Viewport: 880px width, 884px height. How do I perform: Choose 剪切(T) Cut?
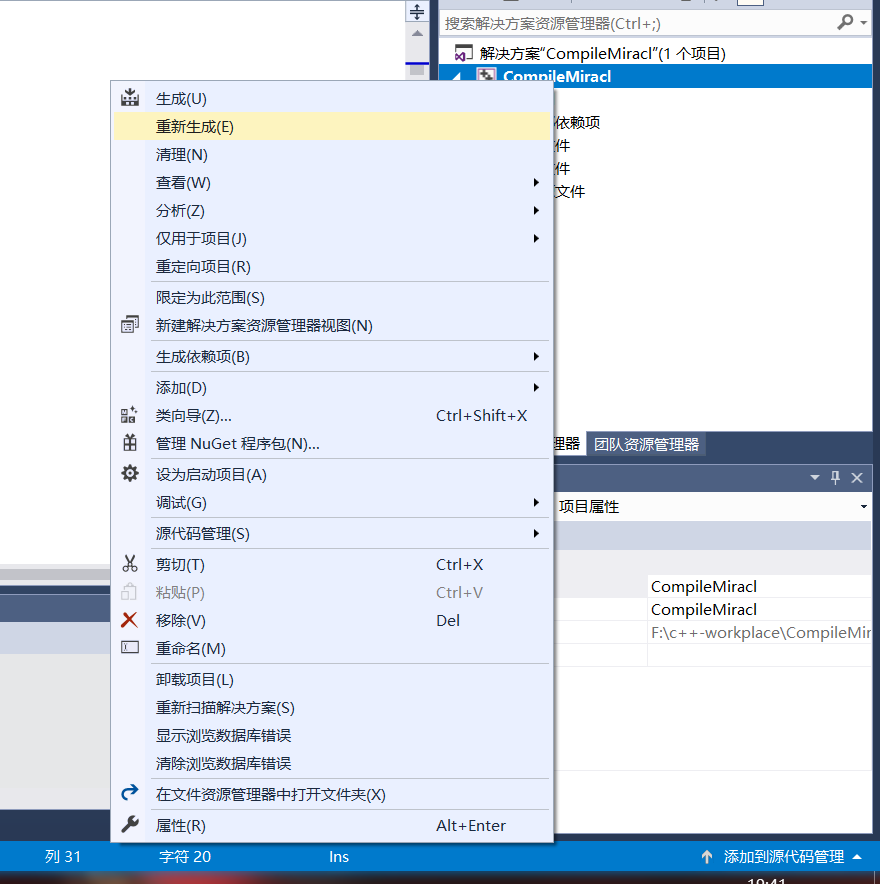click(x=331, y=565)
